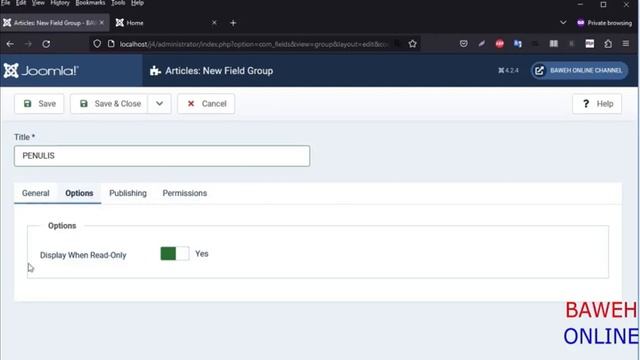This screenshot has width=640, height=360.
Task: Click Save & Close button
Action: point(109,104)
